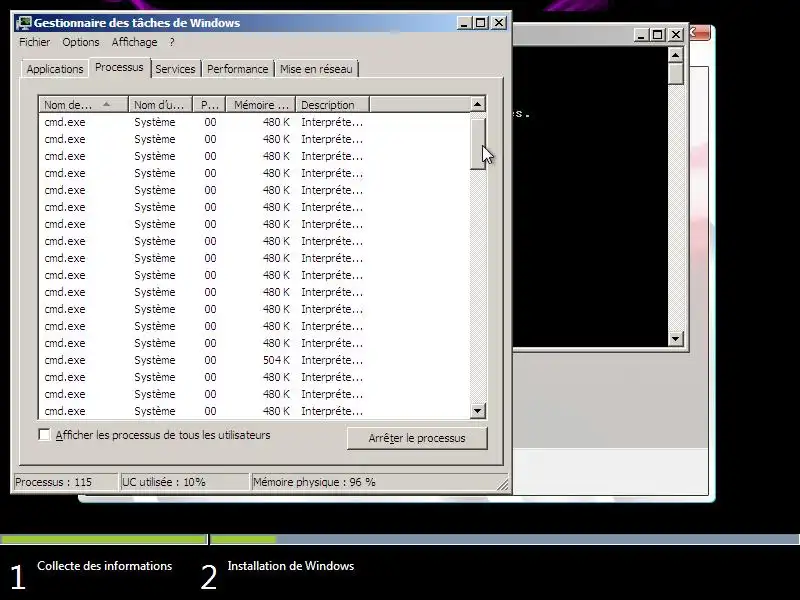
Task: Open the ? help menu
Action: pyautogui.click(x=172, y=42)
